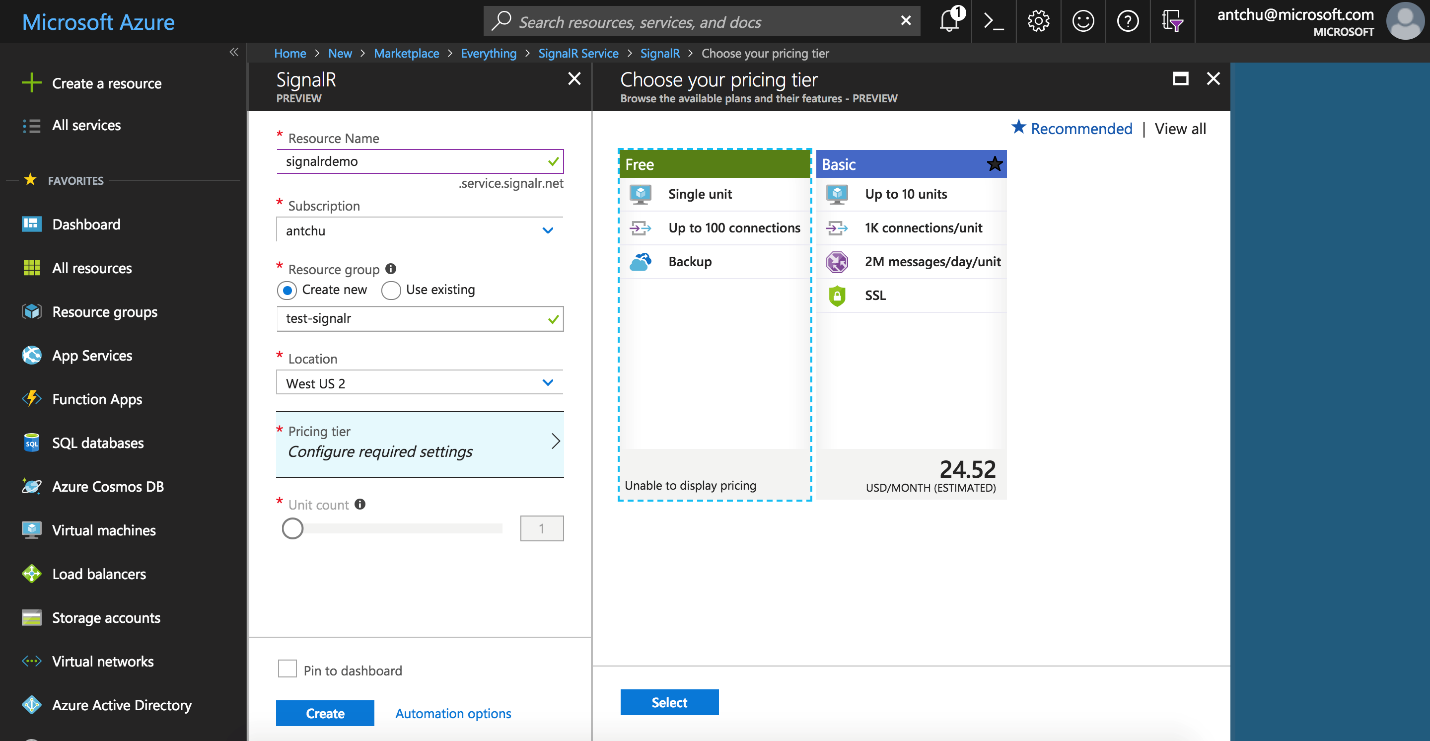
Task: Open Dashboard from the sidebar menu
Action: [x=86, y=224]
